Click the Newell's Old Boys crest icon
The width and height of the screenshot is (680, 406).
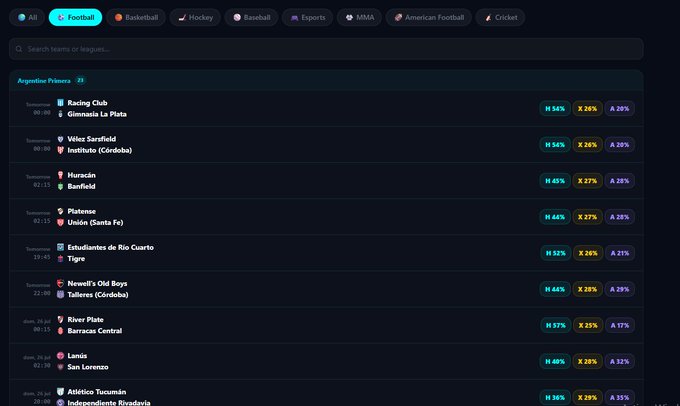click(60, 283)
